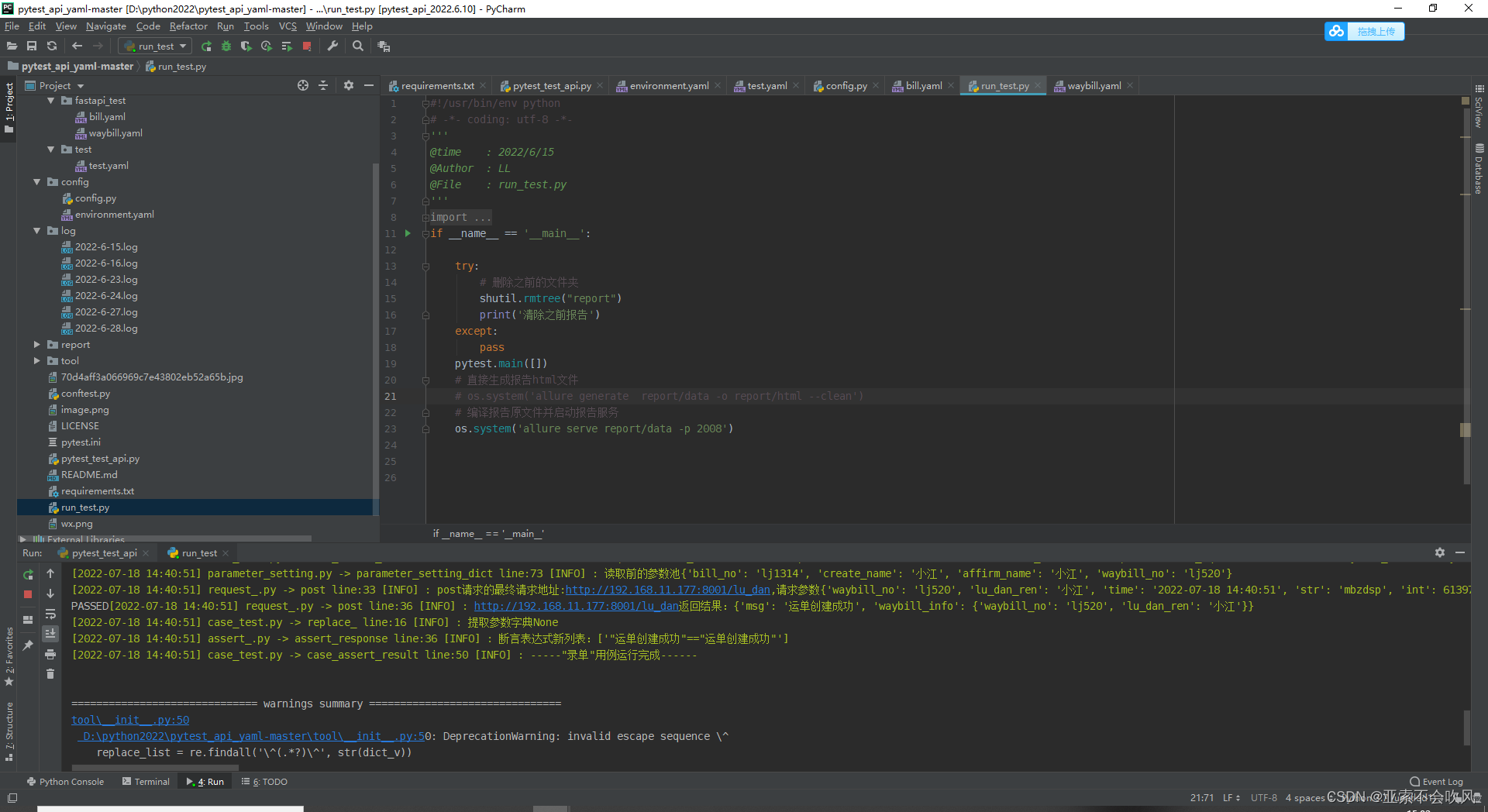The width and height of the screenshot is (1488, 812).
Task: Click the green Rerun icon in main toolbar
Action: click(206, 46)
